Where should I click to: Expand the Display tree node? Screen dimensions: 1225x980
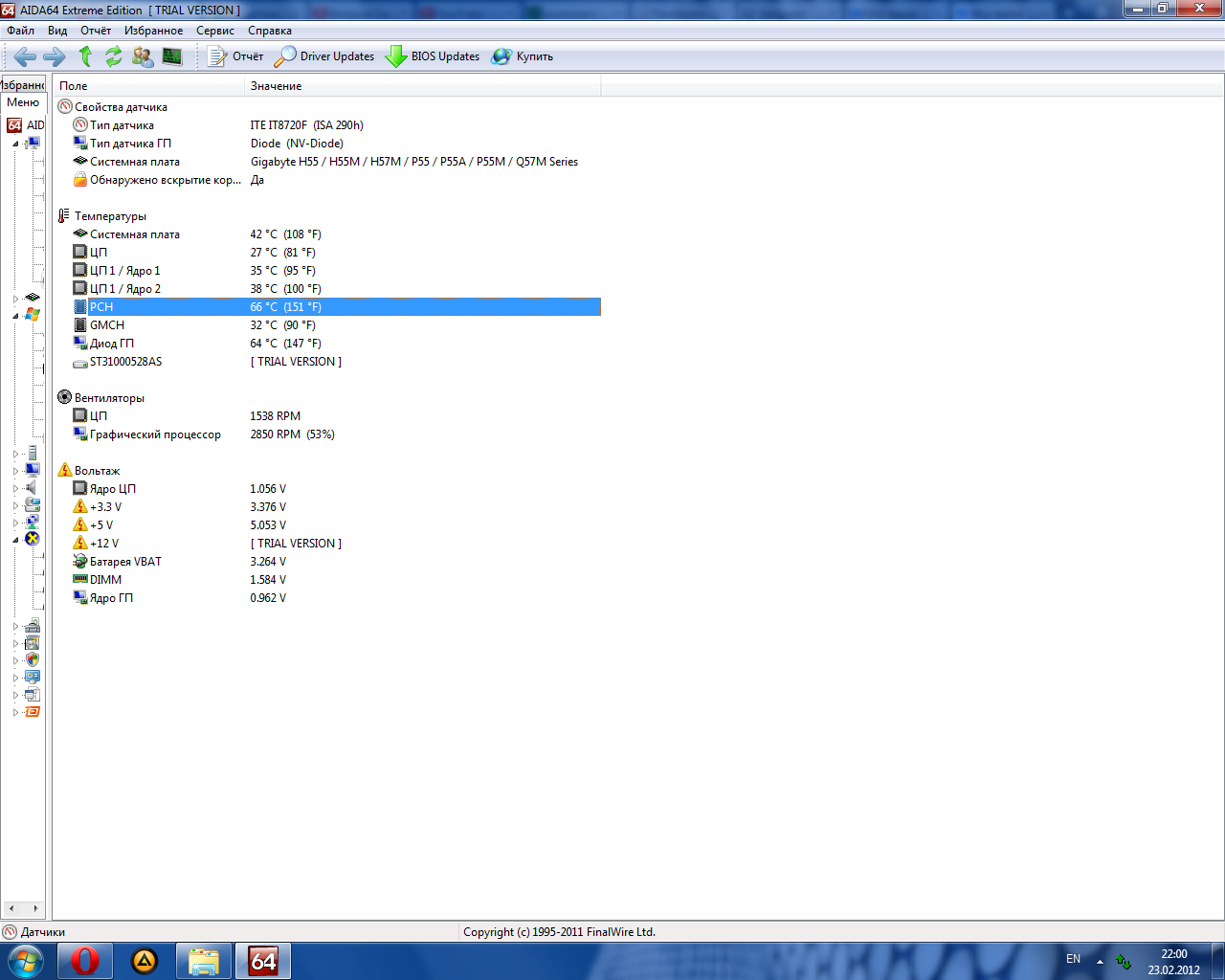(15, 470)
